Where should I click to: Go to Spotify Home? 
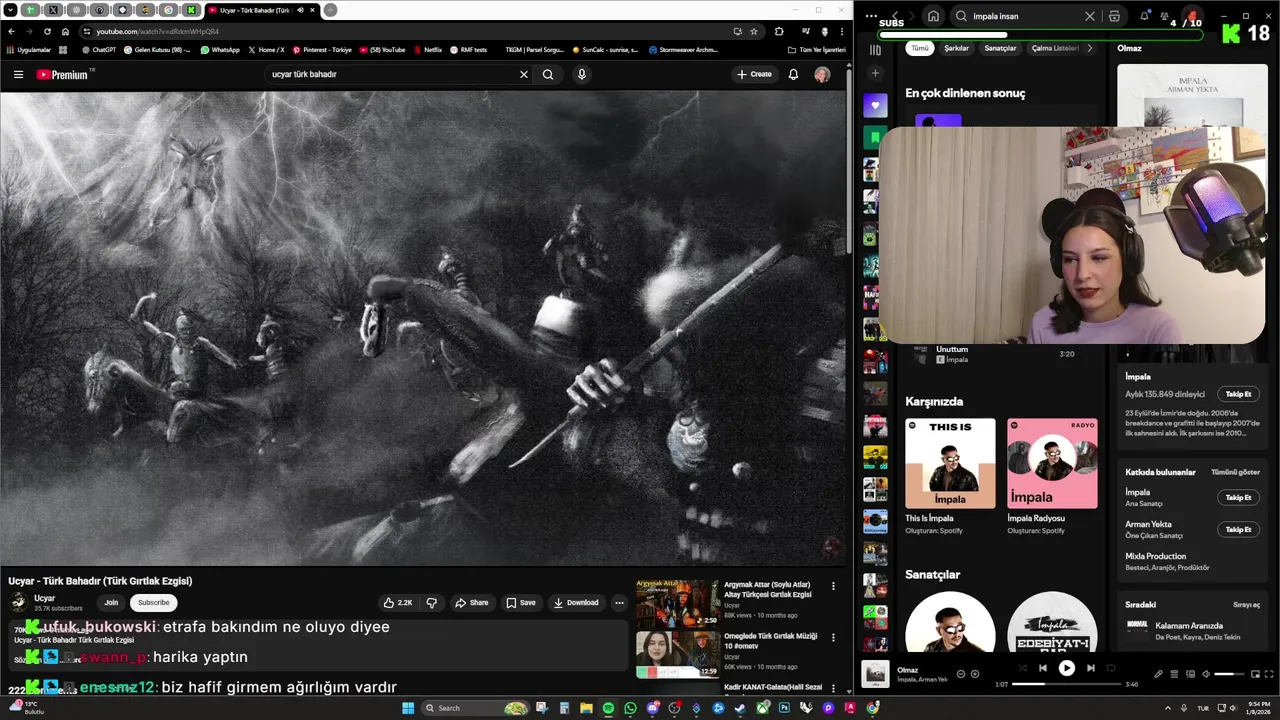click(x=933, y=16)
